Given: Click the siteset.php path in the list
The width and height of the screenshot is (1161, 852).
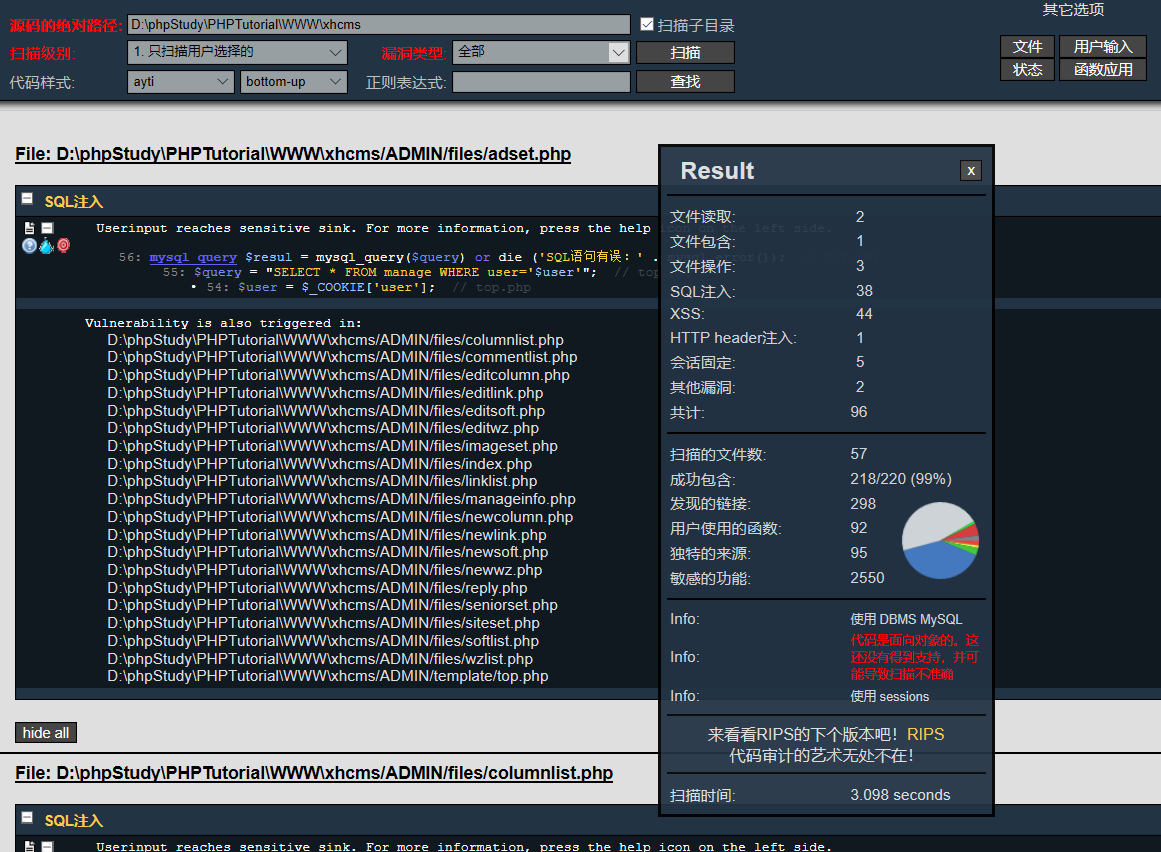Looking at the screenshot, I should click(x=324, y=623).
